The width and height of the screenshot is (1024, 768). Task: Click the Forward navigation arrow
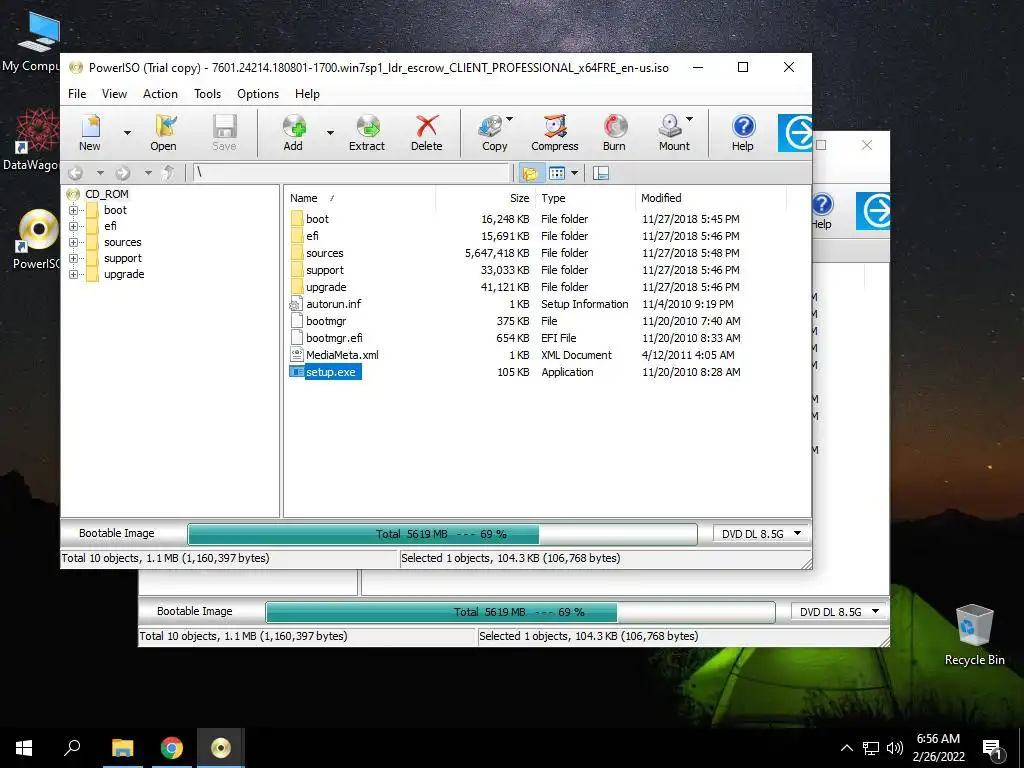(123, 173)
